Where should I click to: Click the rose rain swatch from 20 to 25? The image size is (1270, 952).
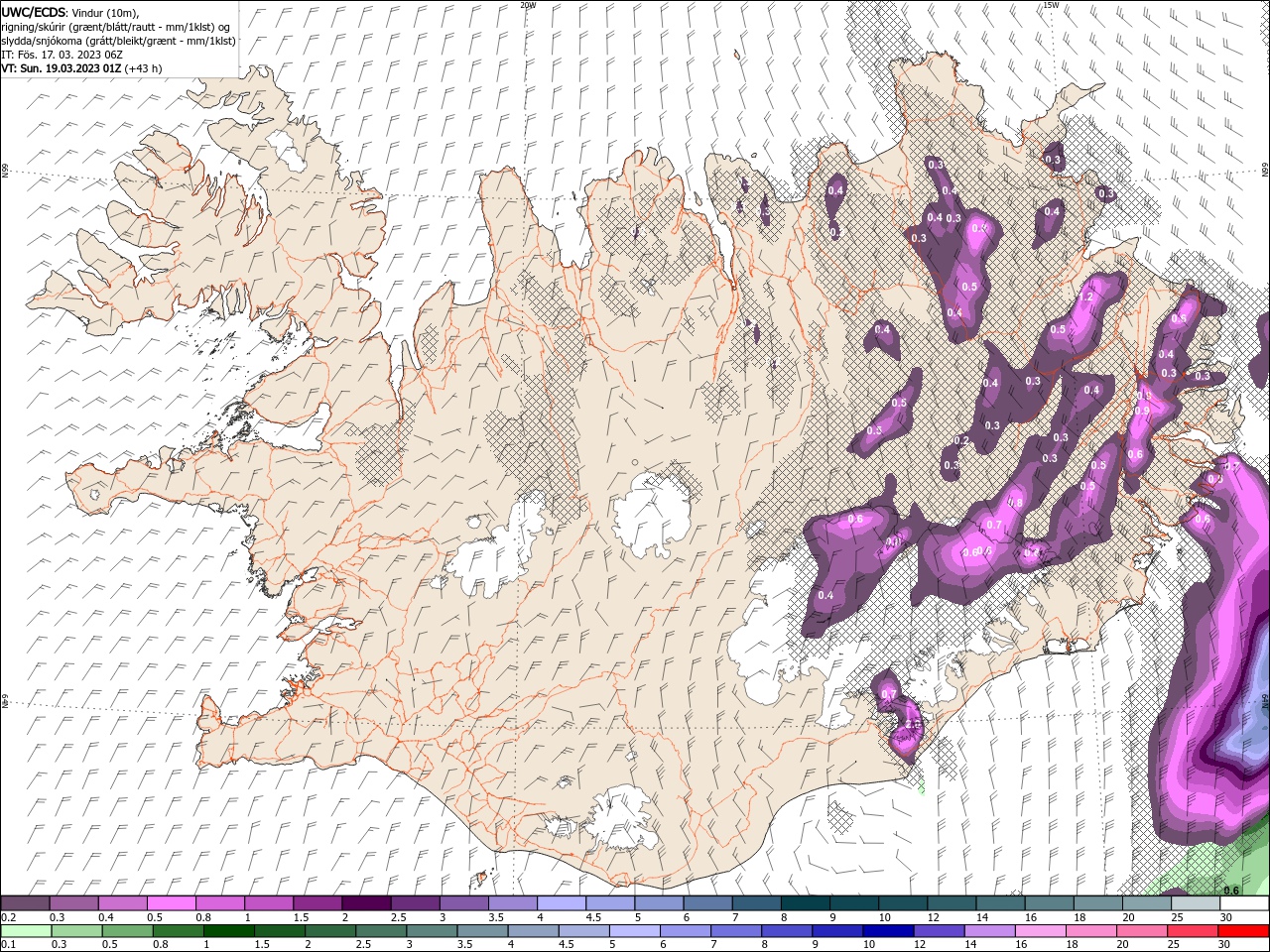pyautogui.click(x=1141, y=931)
